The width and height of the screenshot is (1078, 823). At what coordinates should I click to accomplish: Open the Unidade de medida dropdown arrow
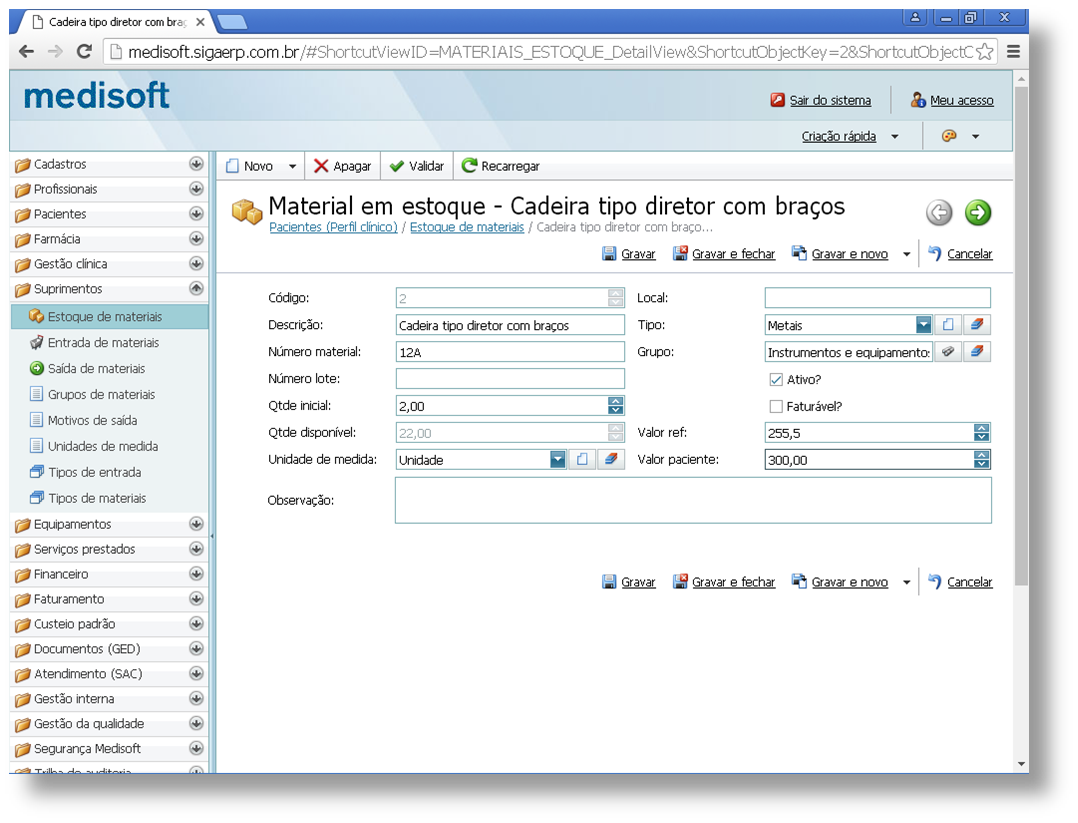[x=558, y=459]
